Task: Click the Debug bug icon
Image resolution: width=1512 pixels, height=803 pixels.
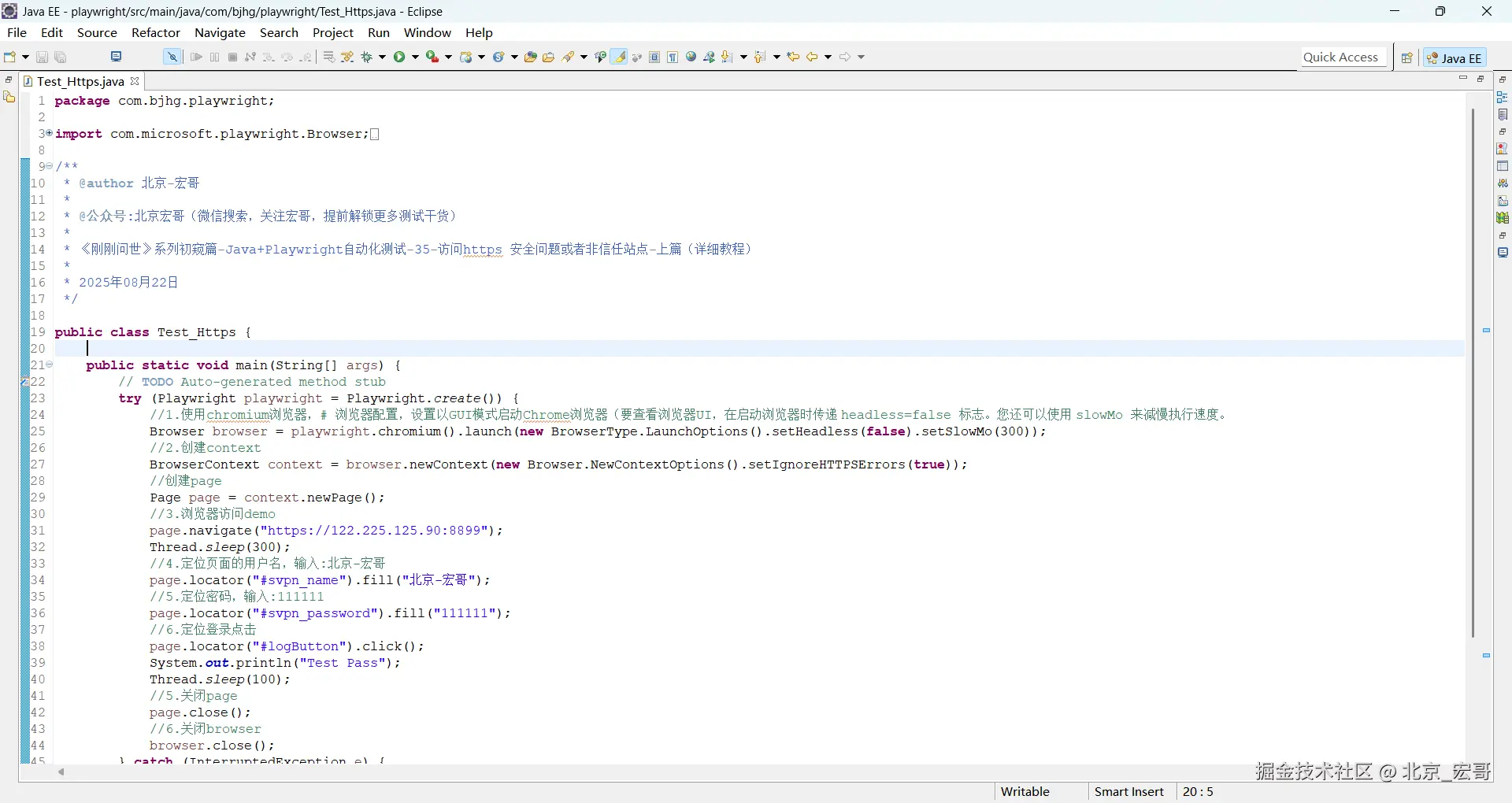Action: pos(367,57)
